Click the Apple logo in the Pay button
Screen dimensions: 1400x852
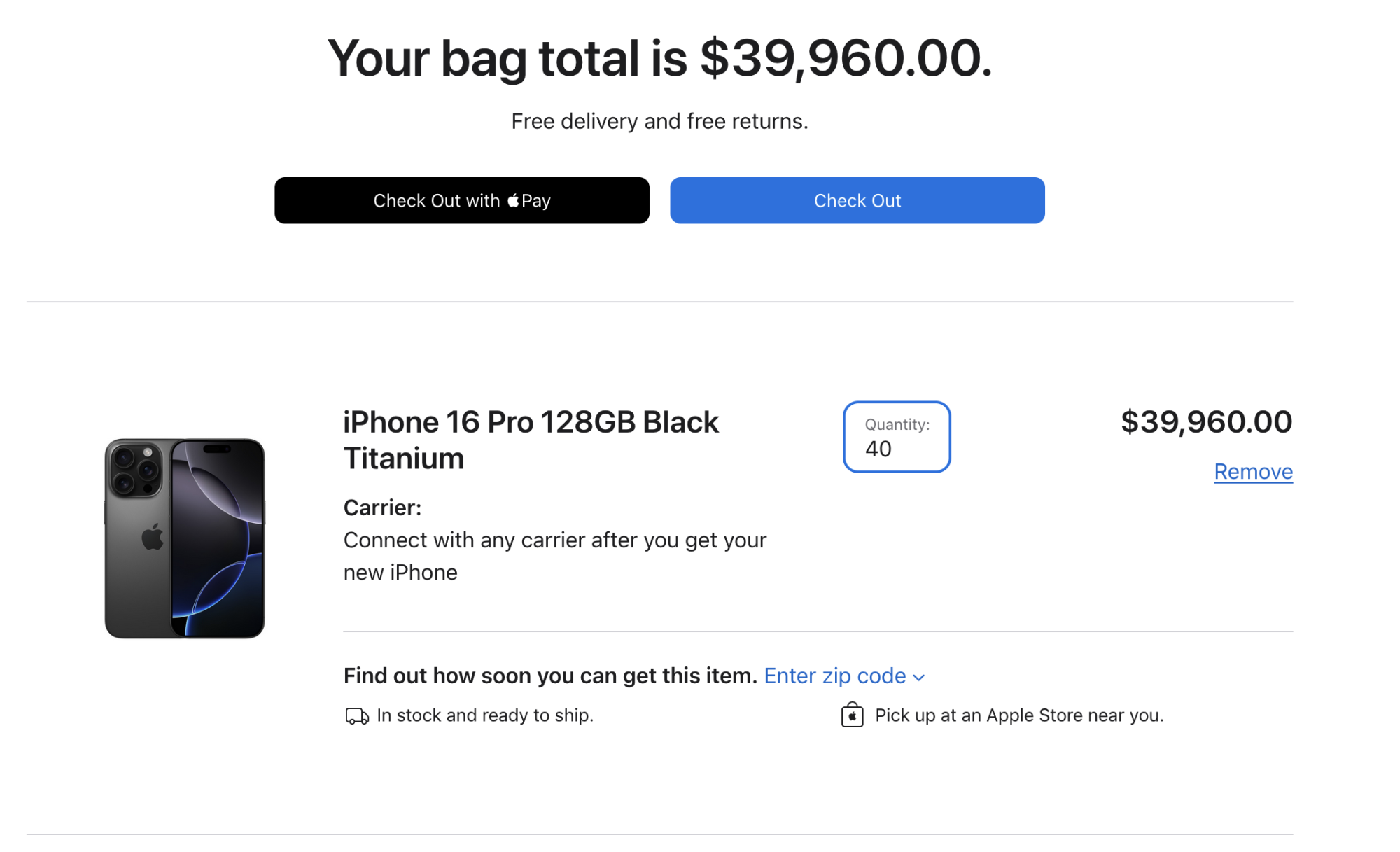coord(513,200)
